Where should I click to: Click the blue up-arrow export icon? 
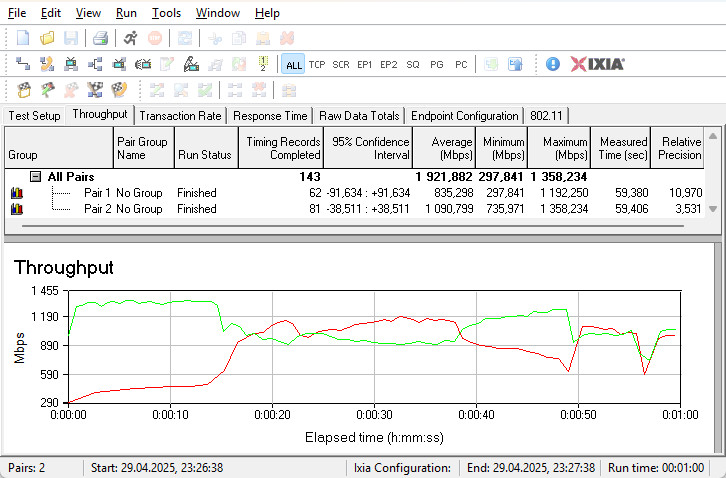tap(515, 64)
